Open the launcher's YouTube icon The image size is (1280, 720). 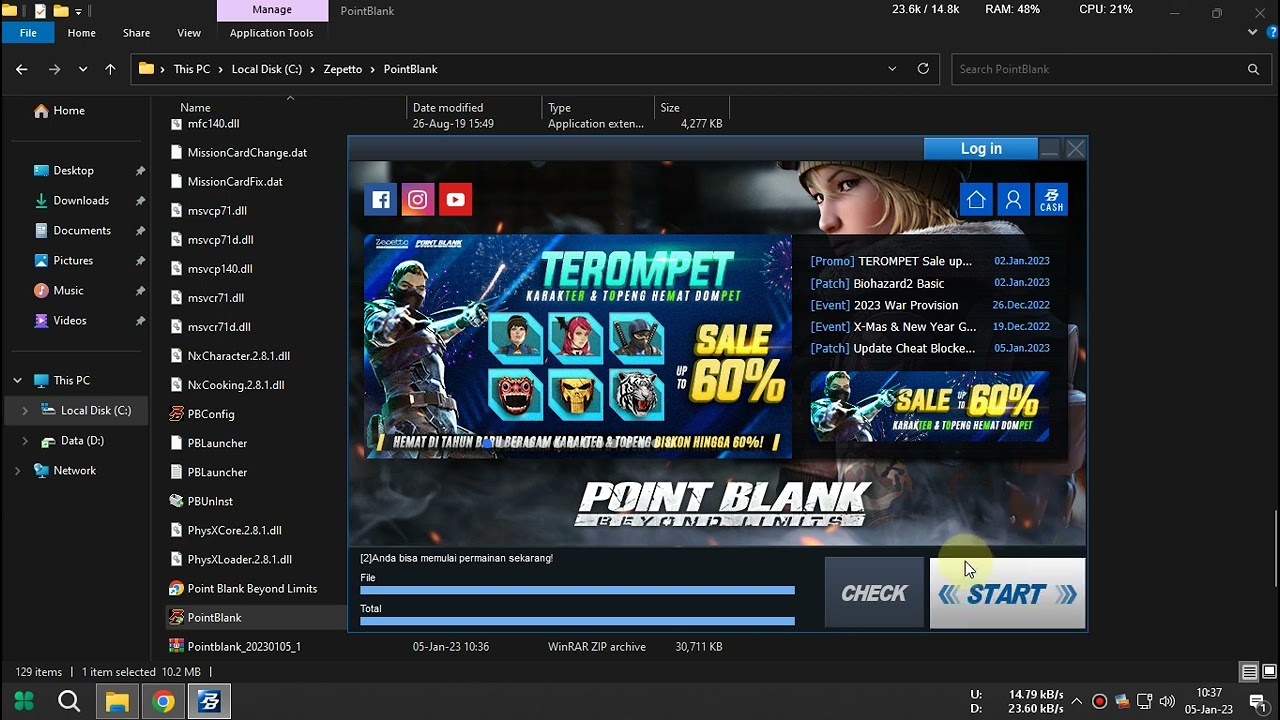point(455,199)
